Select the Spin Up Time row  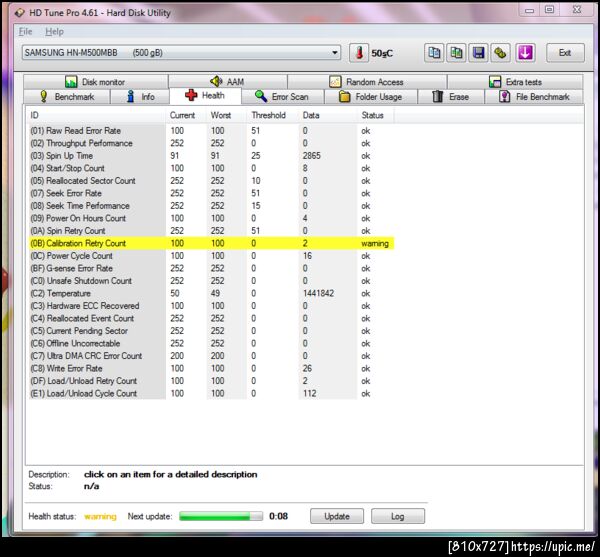(x=211, y=156)
